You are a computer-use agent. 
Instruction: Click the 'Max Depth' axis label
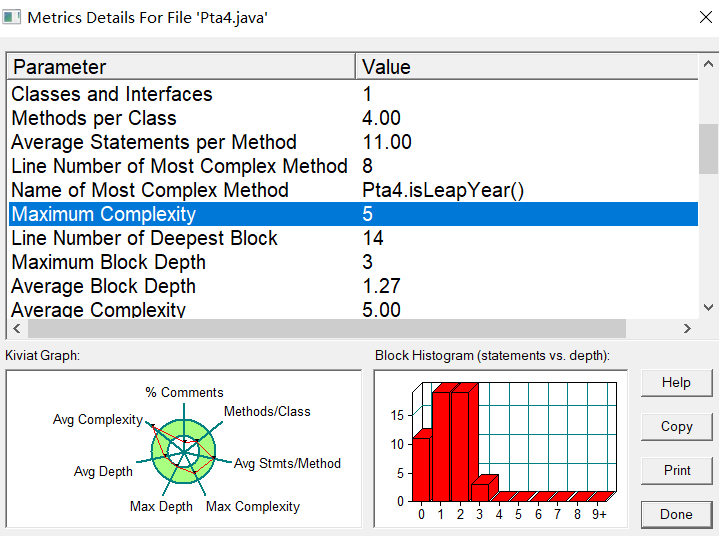point(161,507)
